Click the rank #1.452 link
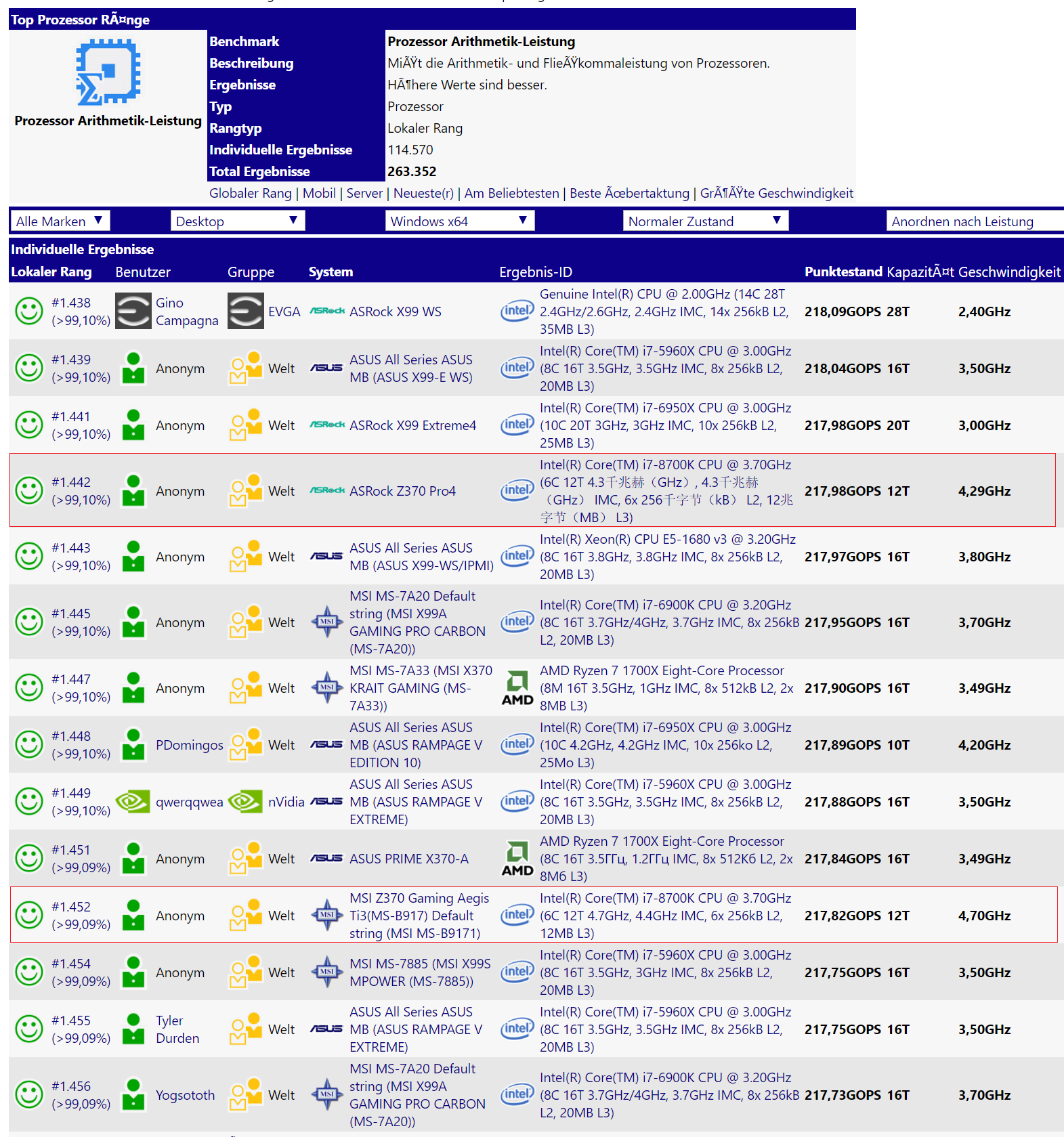Screen dimensions: 1064x1137 click(71, 907)
